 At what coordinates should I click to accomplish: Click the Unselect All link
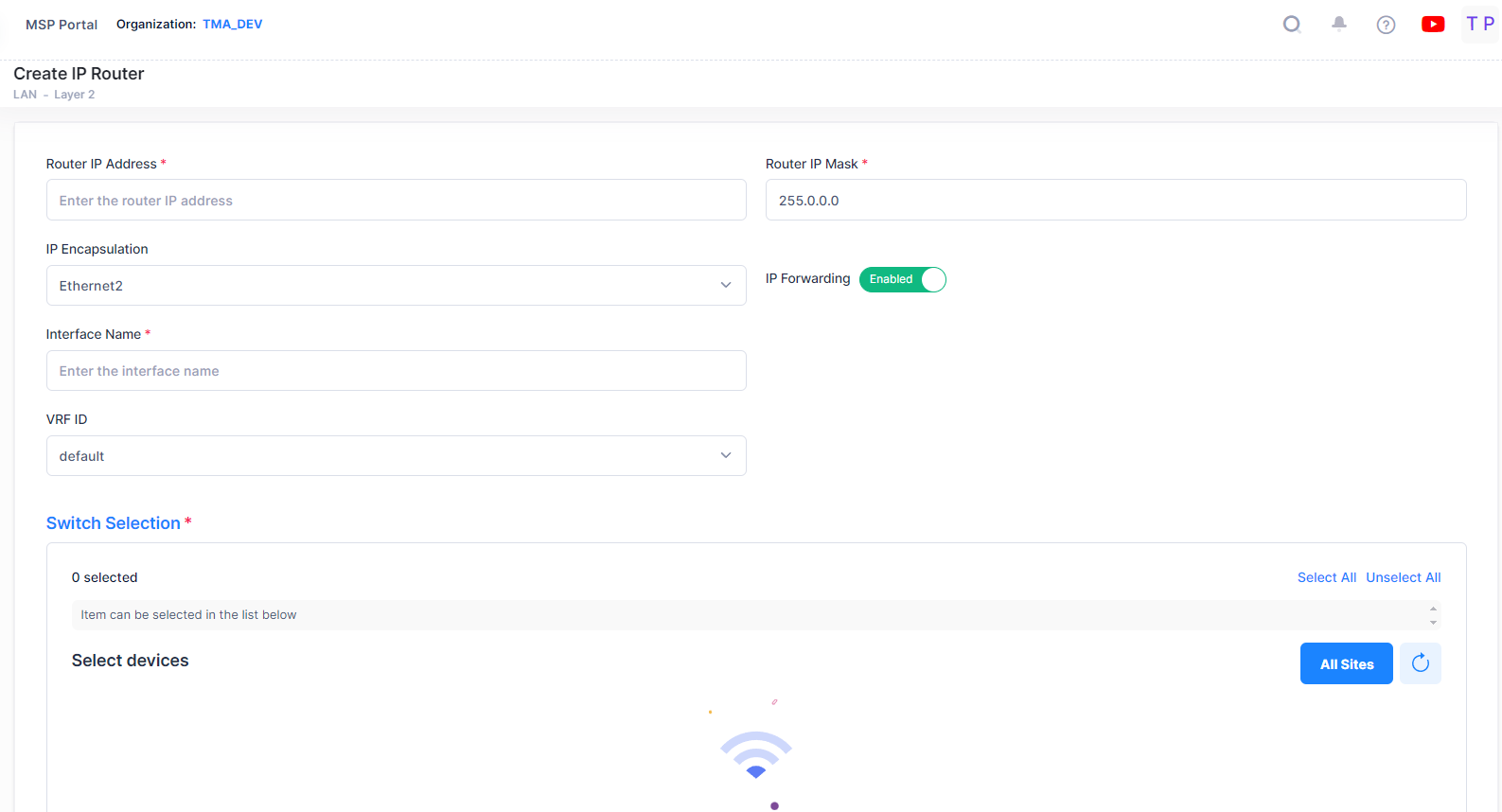pos(1403,577)
